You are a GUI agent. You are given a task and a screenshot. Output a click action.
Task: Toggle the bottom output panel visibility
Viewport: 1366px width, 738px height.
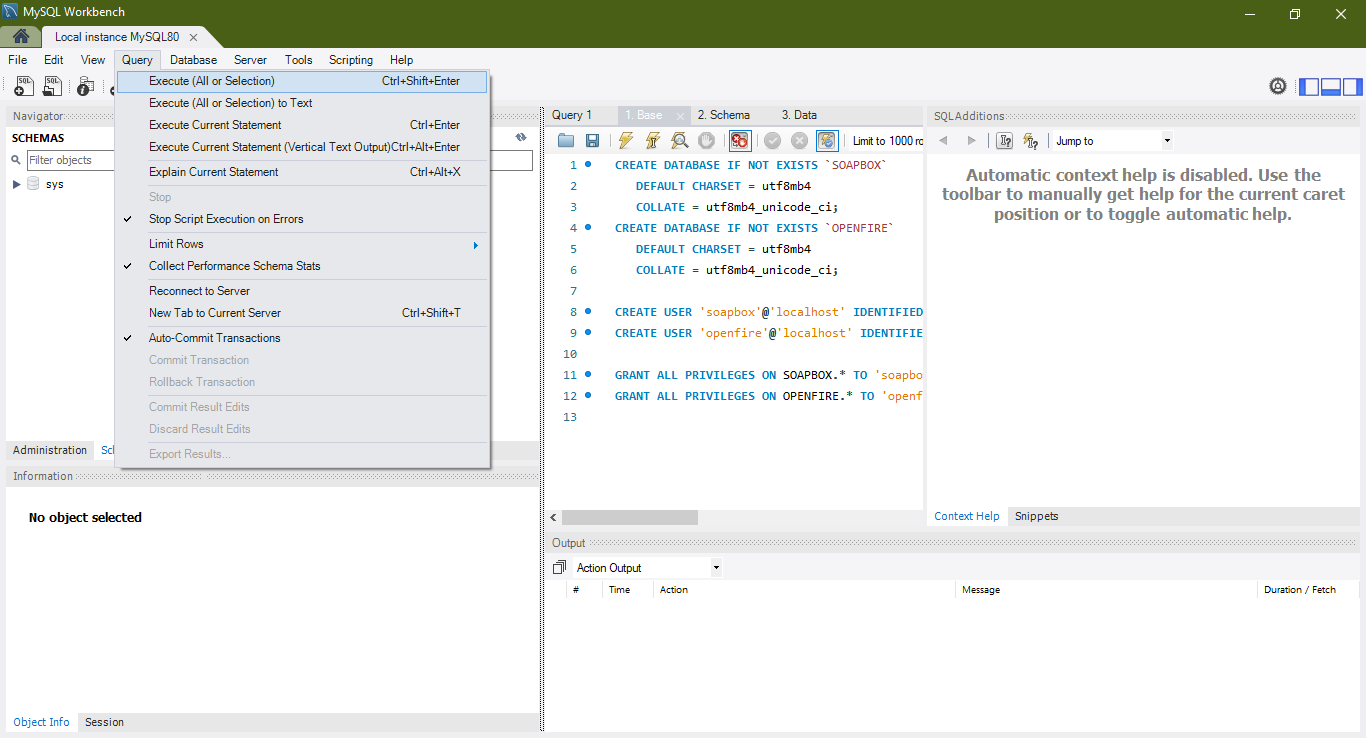click(1330, 87)
